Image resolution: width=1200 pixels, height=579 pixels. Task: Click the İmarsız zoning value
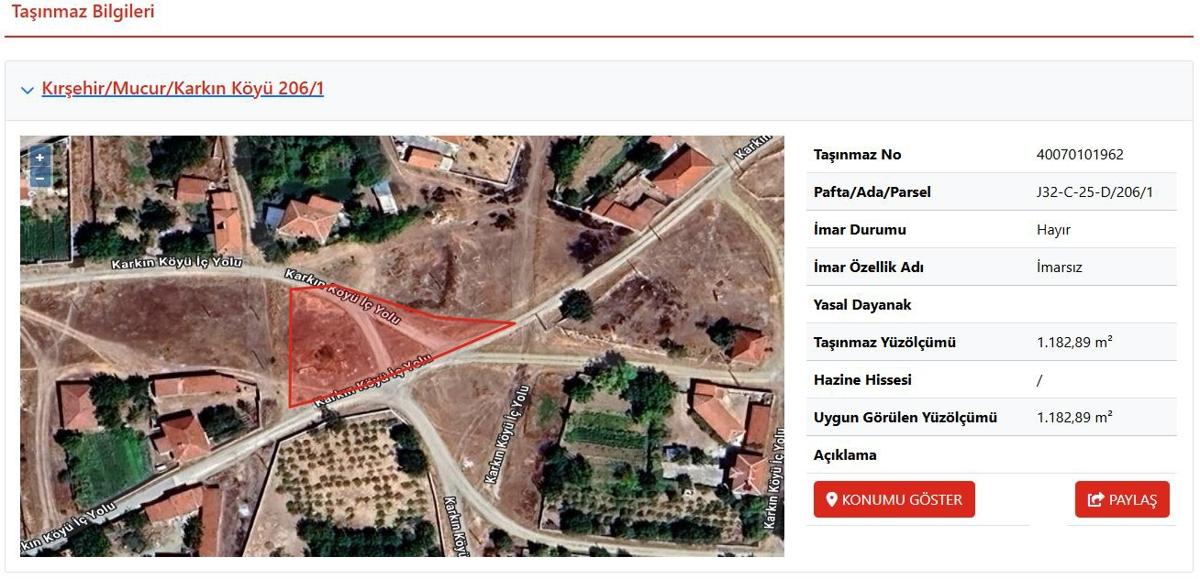coord(1060,268)
